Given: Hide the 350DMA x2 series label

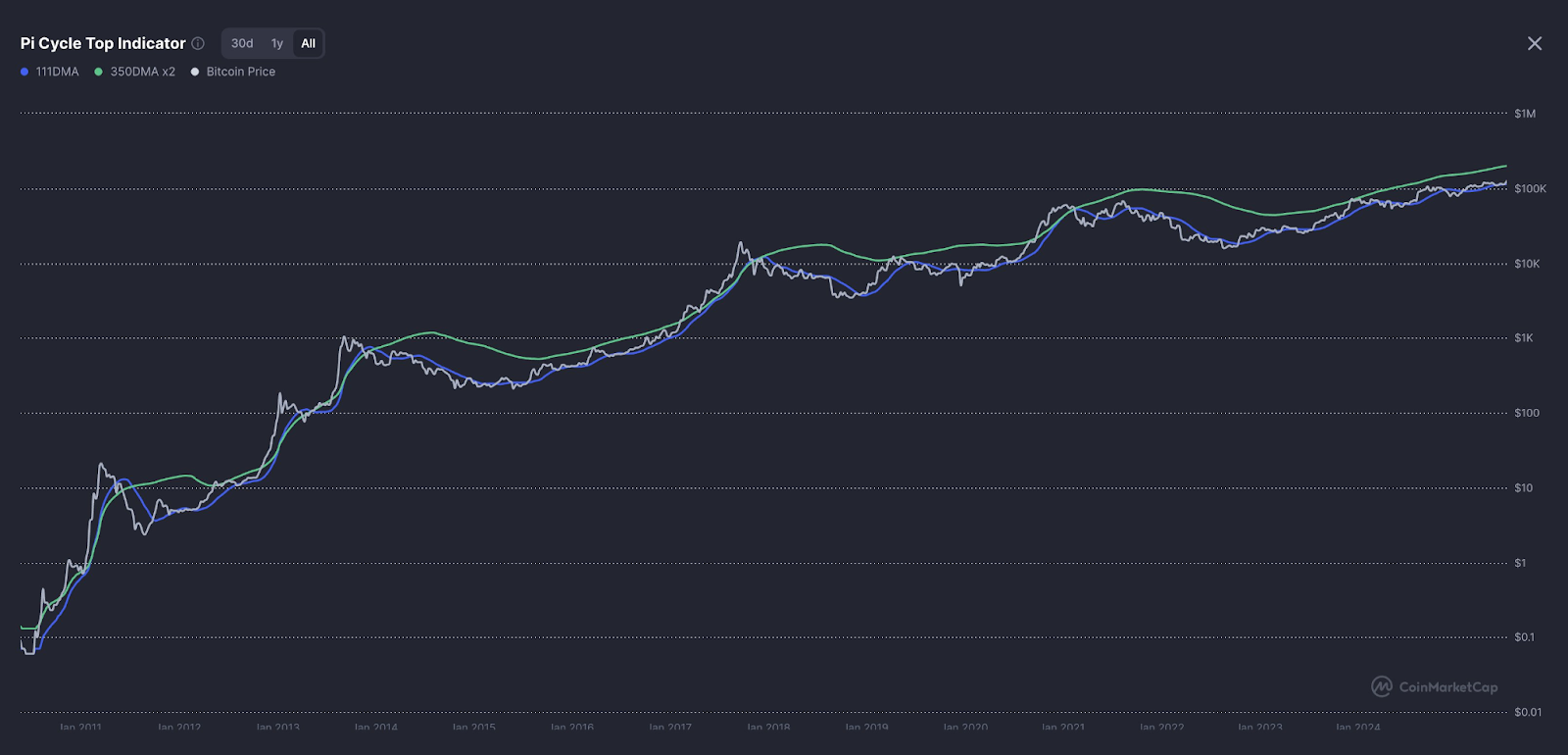Looking at the screenshot, I should pyautogui.click(x=142, y=72).
